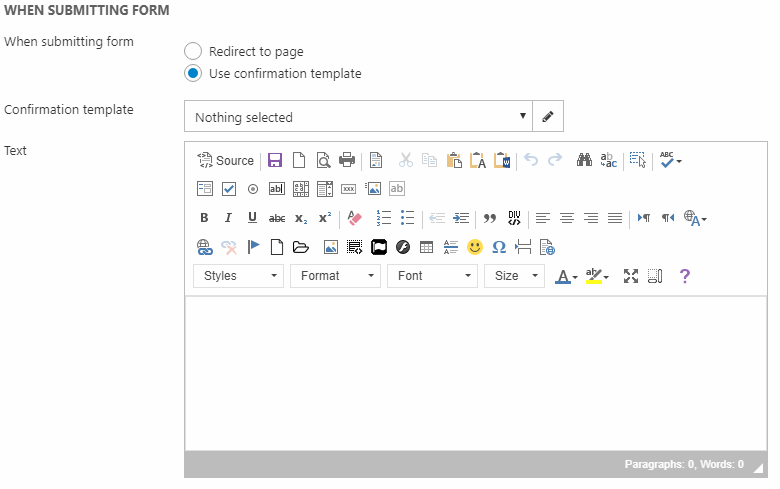The image size is (780, 489).
Task: Click the Save floppy disk icon
Action: click(275, 160)
